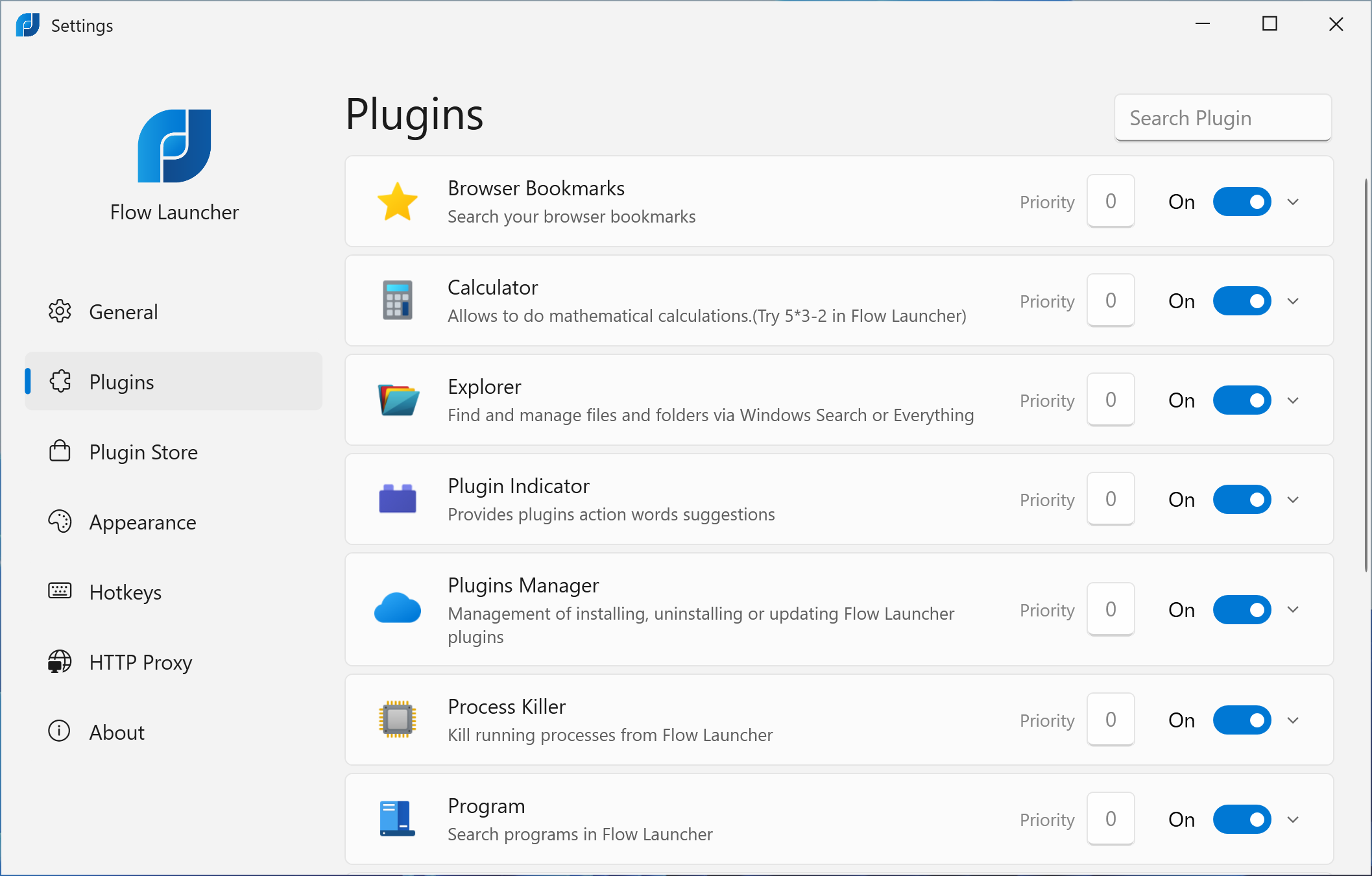Switch off the Process Killer toggle

pos(1242,720)
